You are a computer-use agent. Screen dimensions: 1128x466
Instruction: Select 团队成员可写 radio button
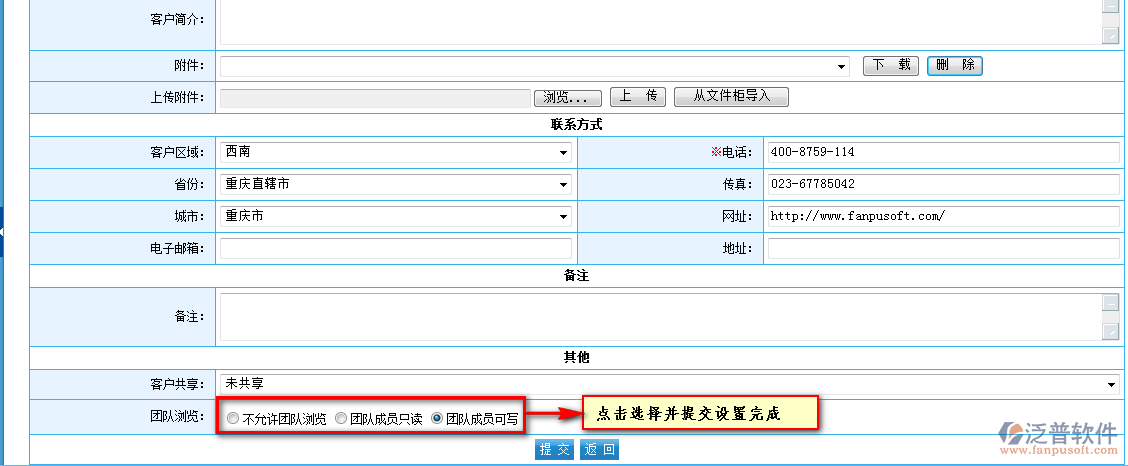(x=437, y=419)
